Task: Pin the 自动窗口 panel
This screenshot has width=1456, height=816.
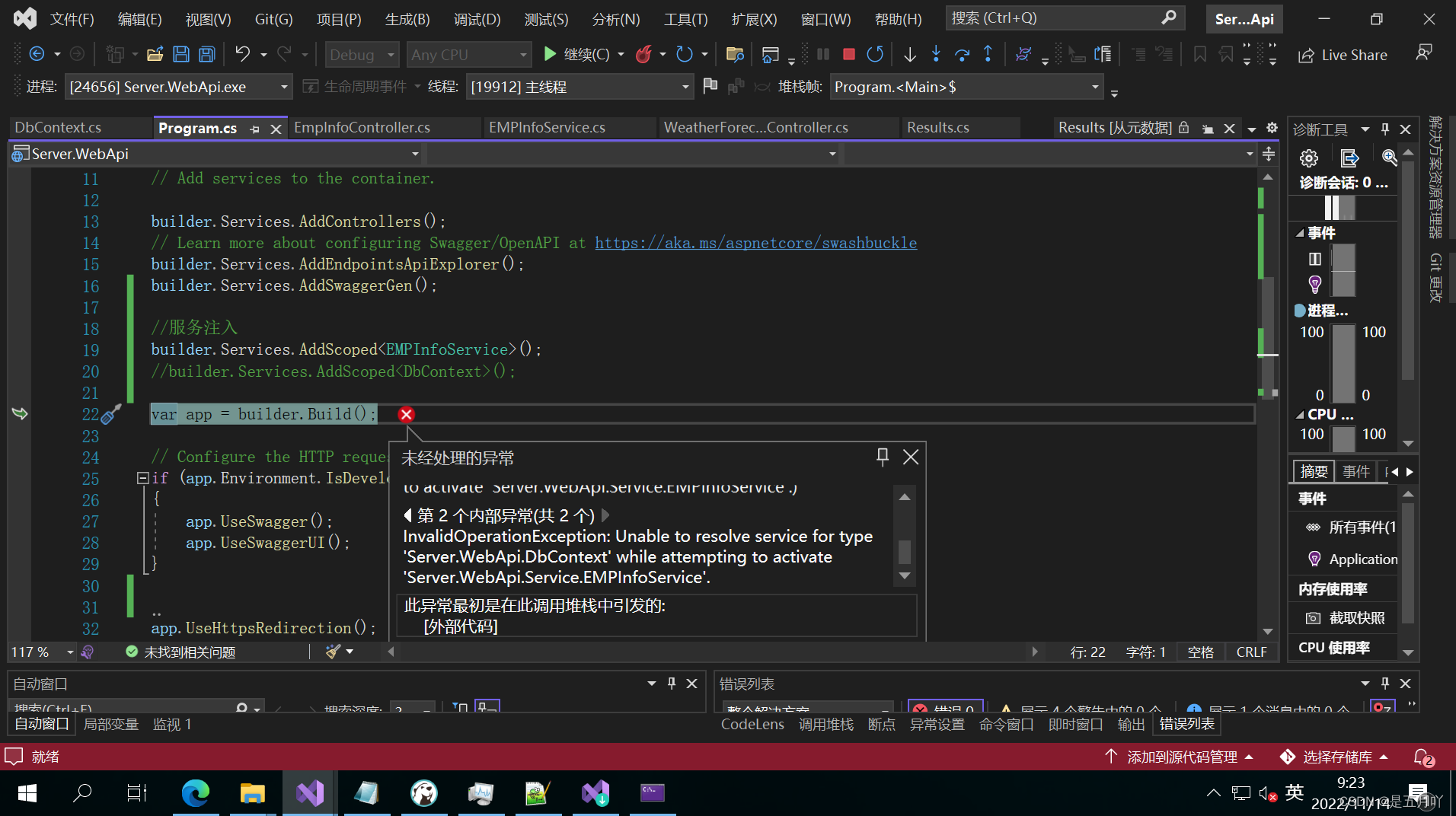Action: tap(671, 683)
